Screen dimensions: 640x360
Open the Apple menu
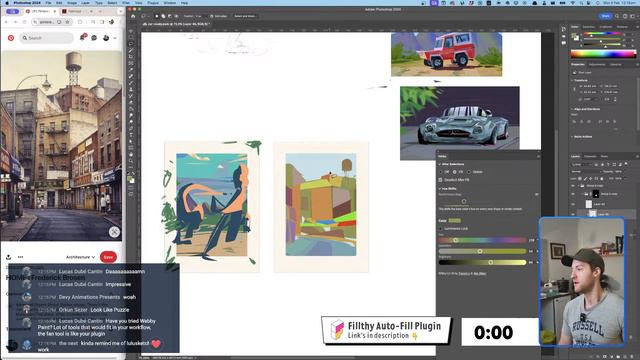[7, 3]
